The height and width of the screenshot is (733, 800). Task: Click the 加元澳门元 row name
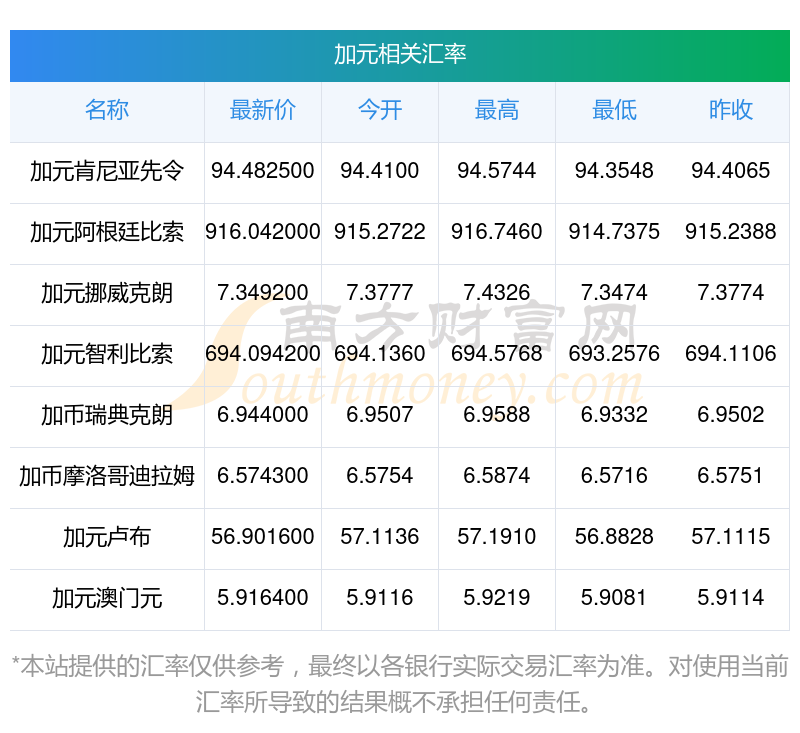click(x=107, y=598)
